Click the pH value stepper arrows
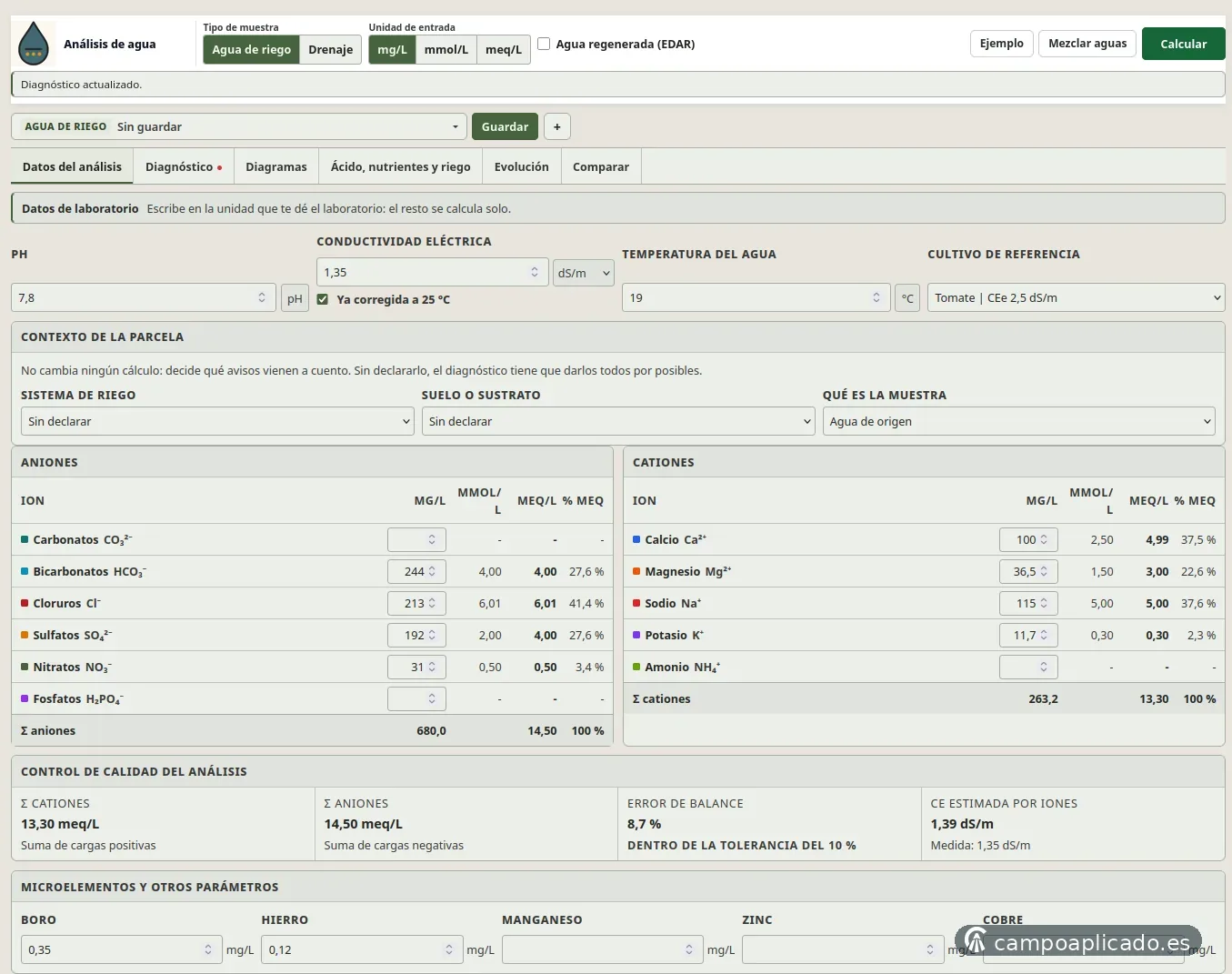Viewport: 1232px width, 974px height. point(262,297)
